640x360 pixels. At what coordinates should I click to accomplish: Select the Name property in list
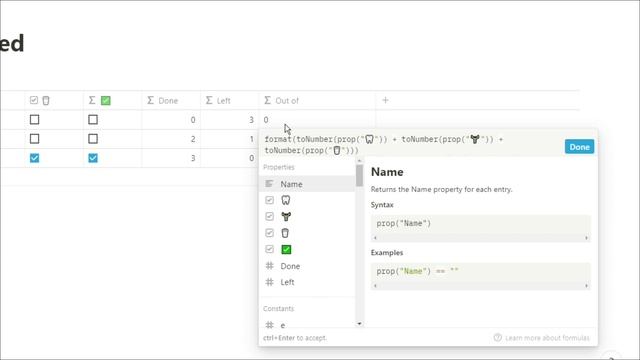(x=307, y=184)
